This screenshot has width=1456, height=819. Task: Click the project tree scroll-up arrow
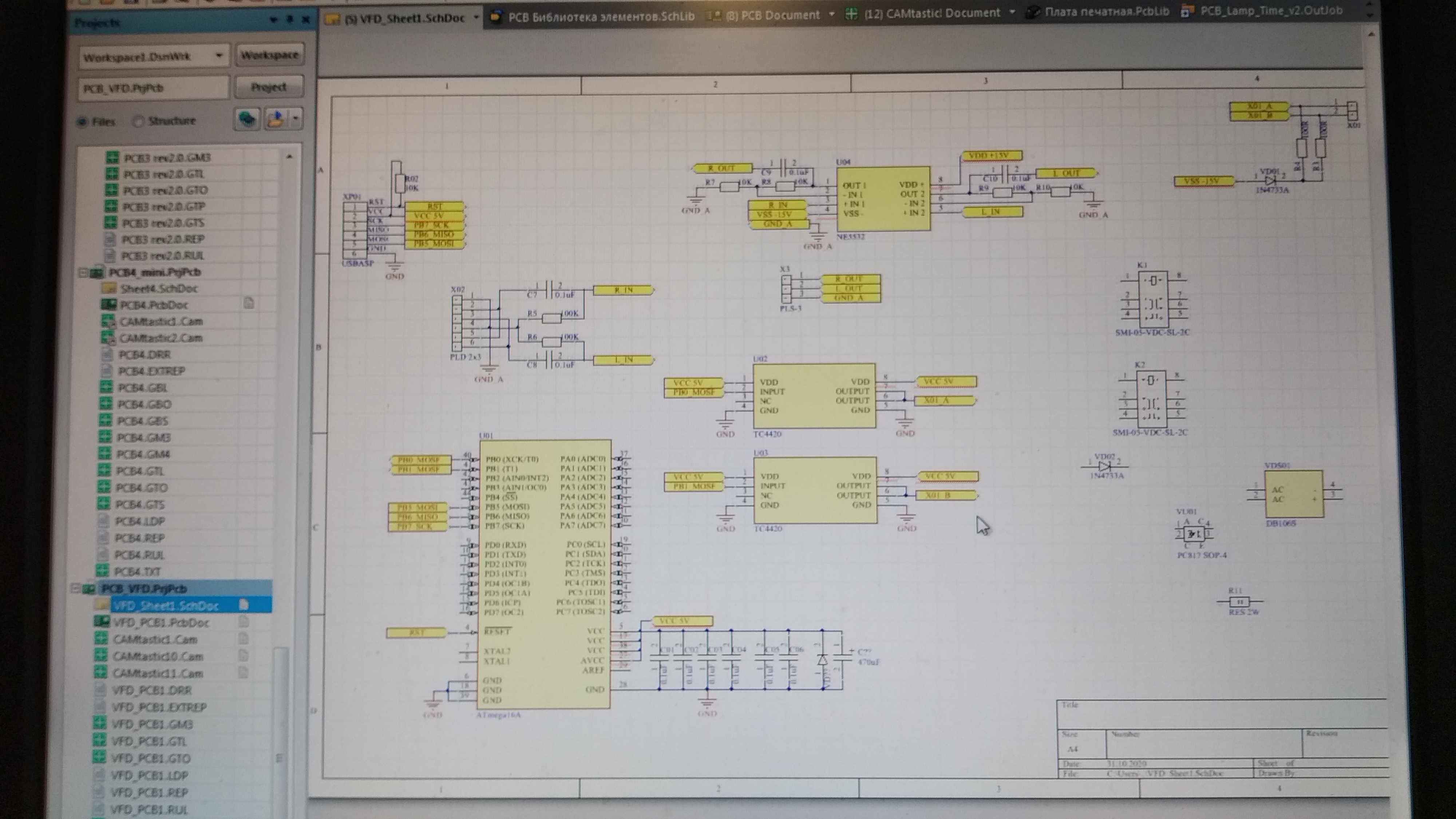289,157
